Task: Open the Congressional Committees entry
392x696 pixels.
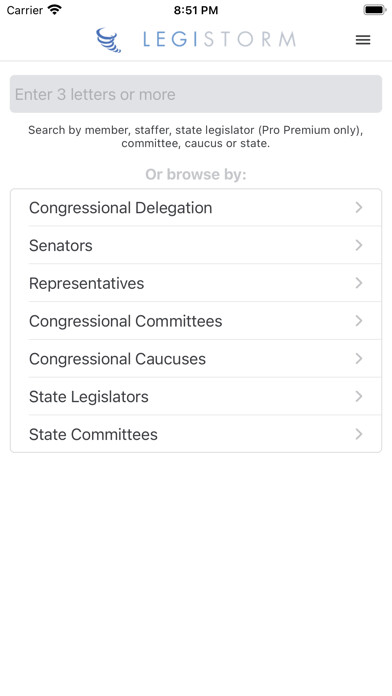Action: coord(196,320)
